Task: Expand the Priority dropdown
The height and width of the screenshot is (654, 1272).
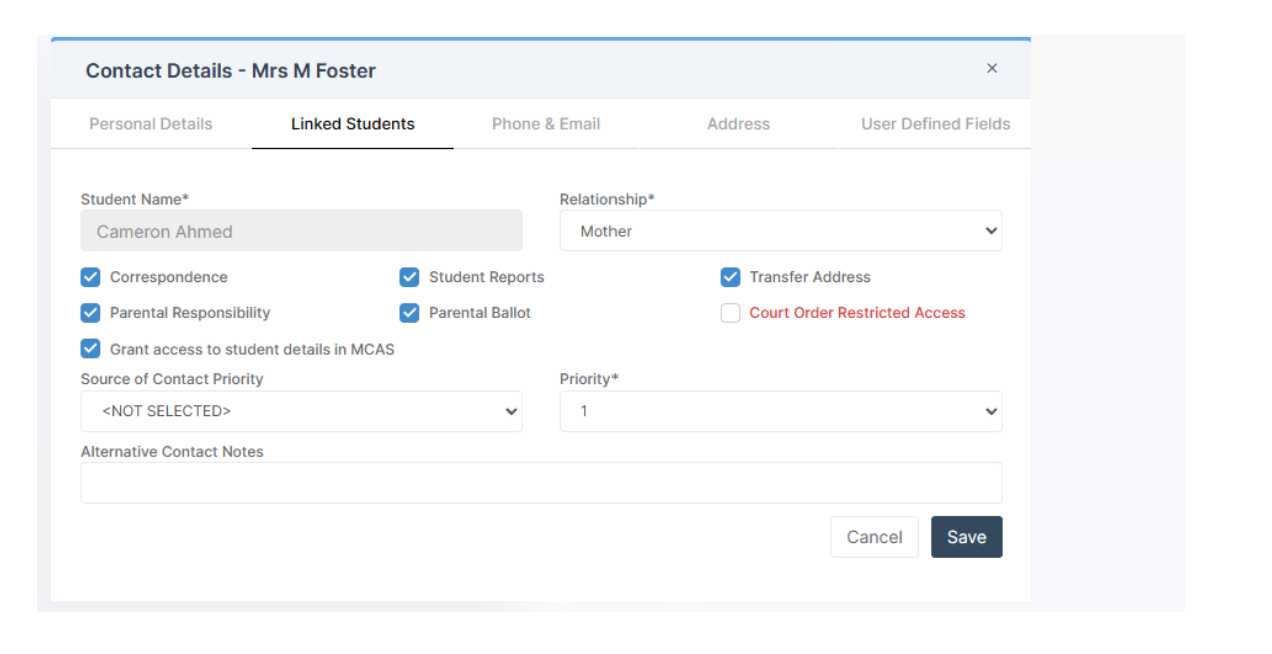Action: pyautogui.click(x=780, y=411)
